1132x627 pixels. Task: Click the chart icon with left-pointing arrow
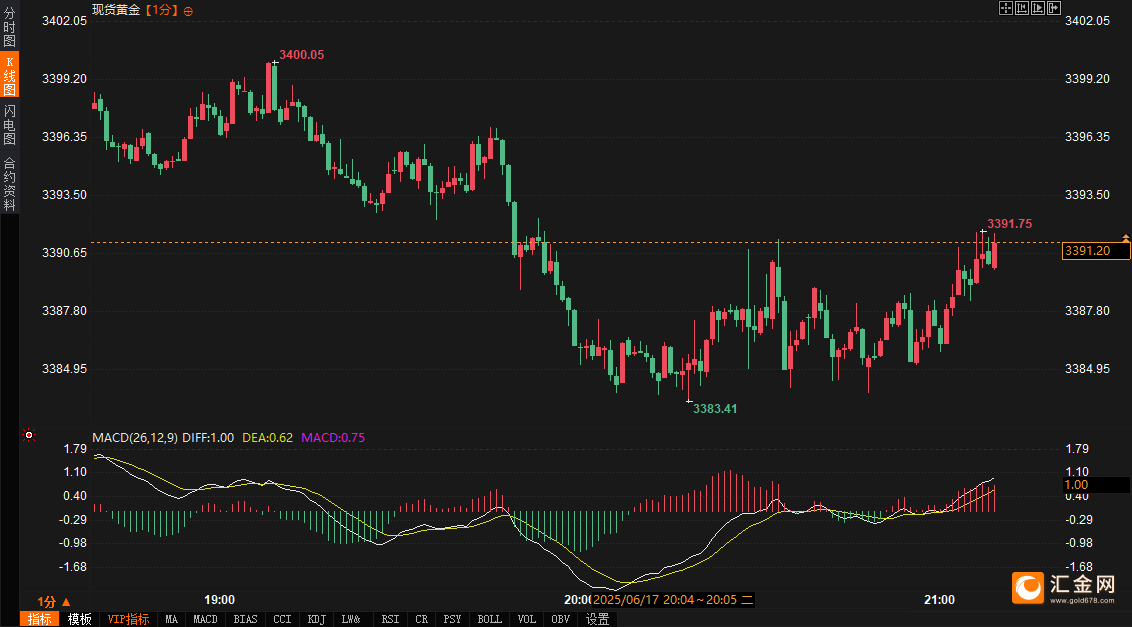coord(1022,8)
